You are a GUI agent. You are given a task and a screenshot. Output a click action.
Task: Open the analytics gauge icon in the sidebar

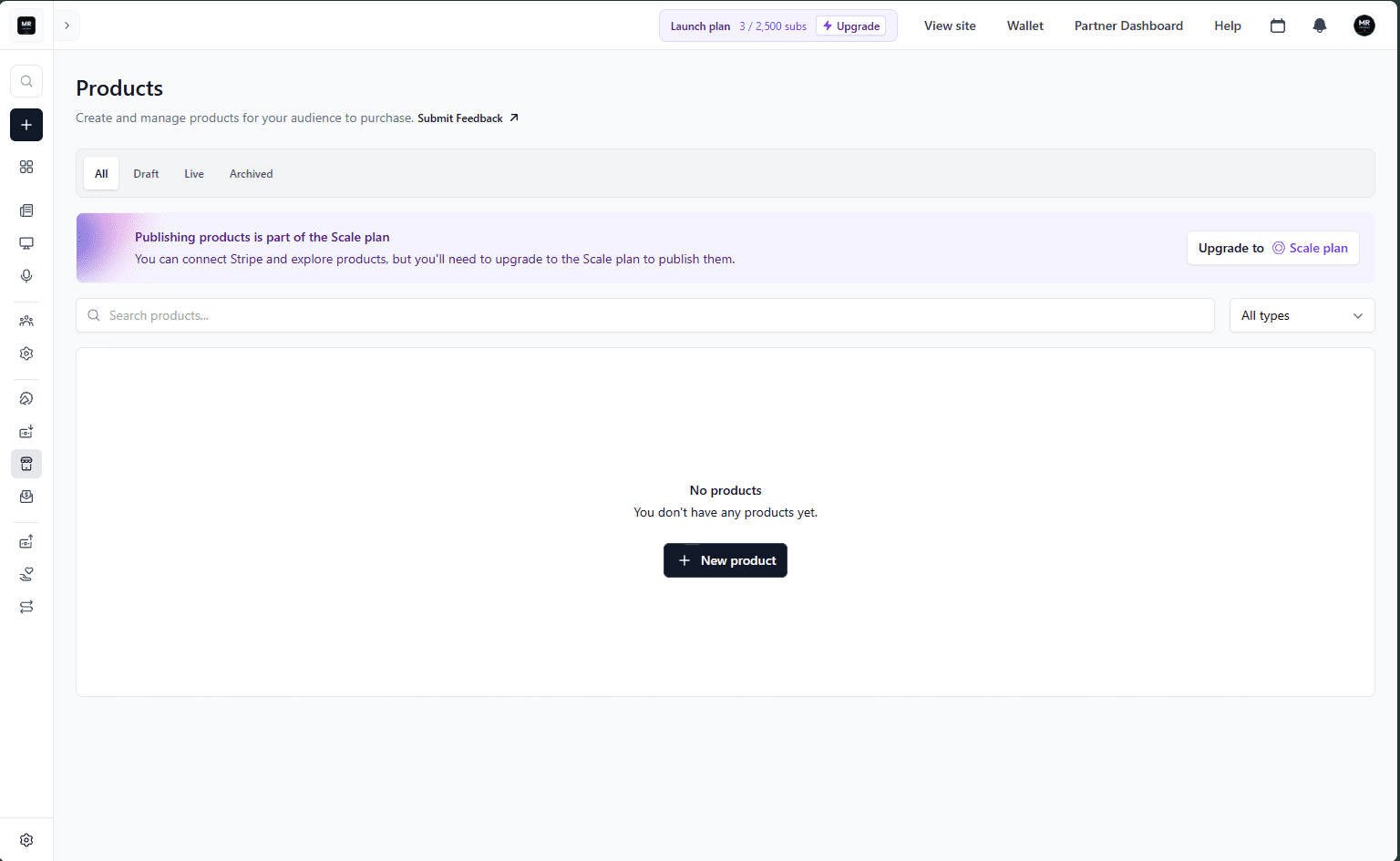pyautogui.click(x=26, y=398)
